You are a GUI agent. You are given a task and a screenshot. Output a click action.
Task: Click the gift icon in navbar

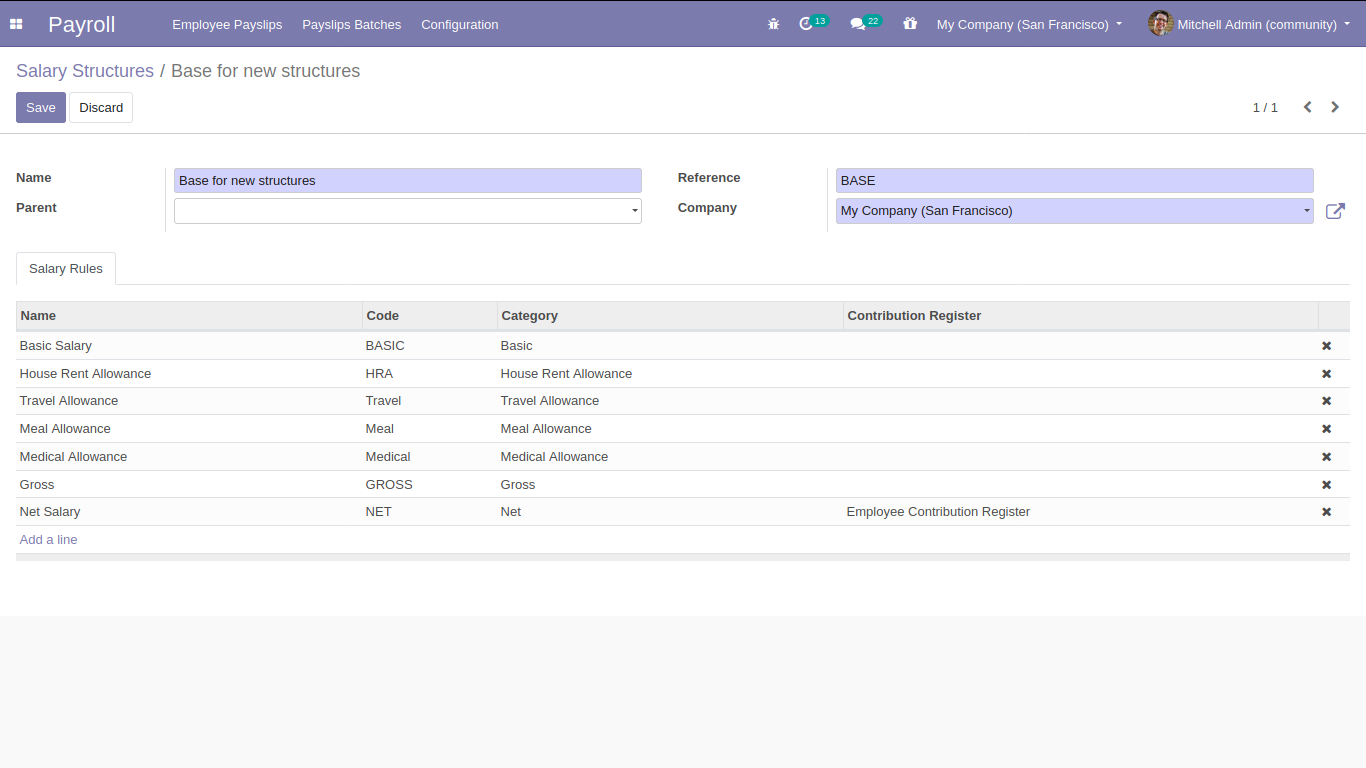point(909,24)
